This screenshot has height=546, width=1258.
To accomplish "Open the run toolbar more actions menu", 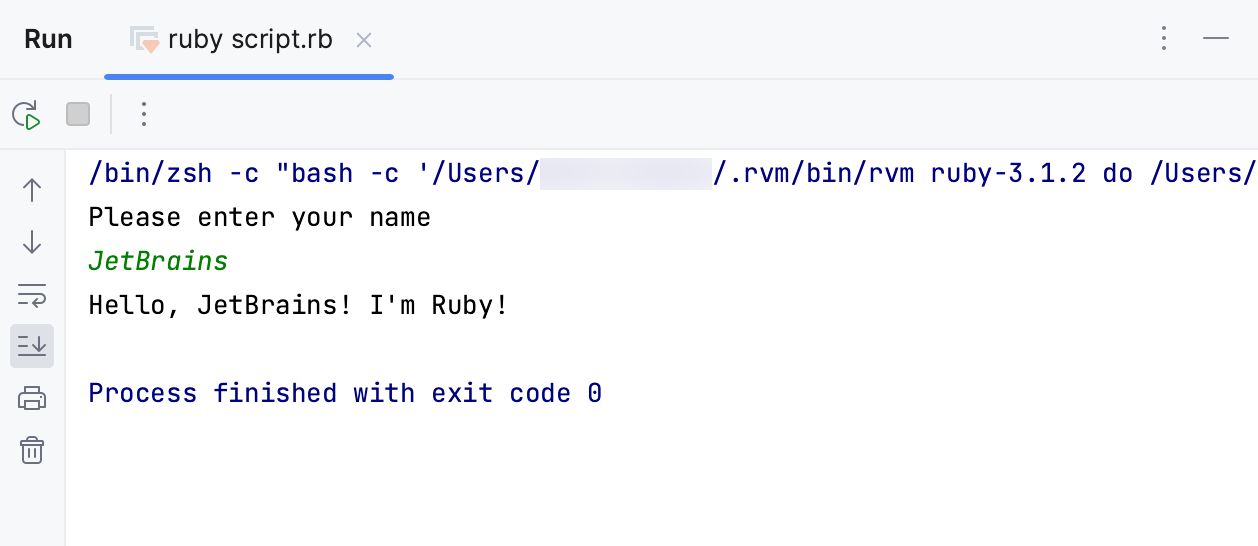I will (144, 115).
